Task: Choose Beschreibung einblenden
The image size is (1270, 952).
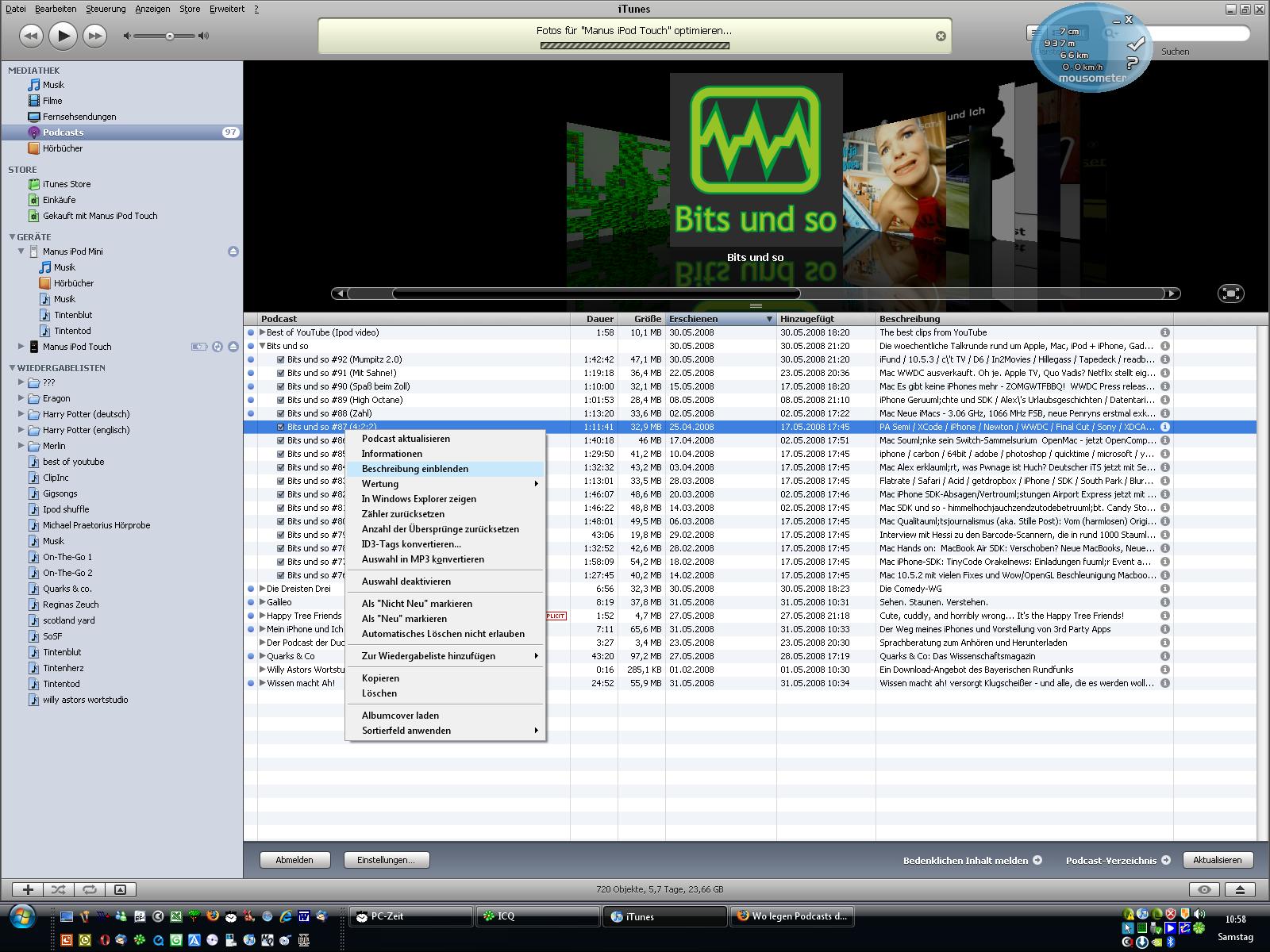Action: click(445, 469)
